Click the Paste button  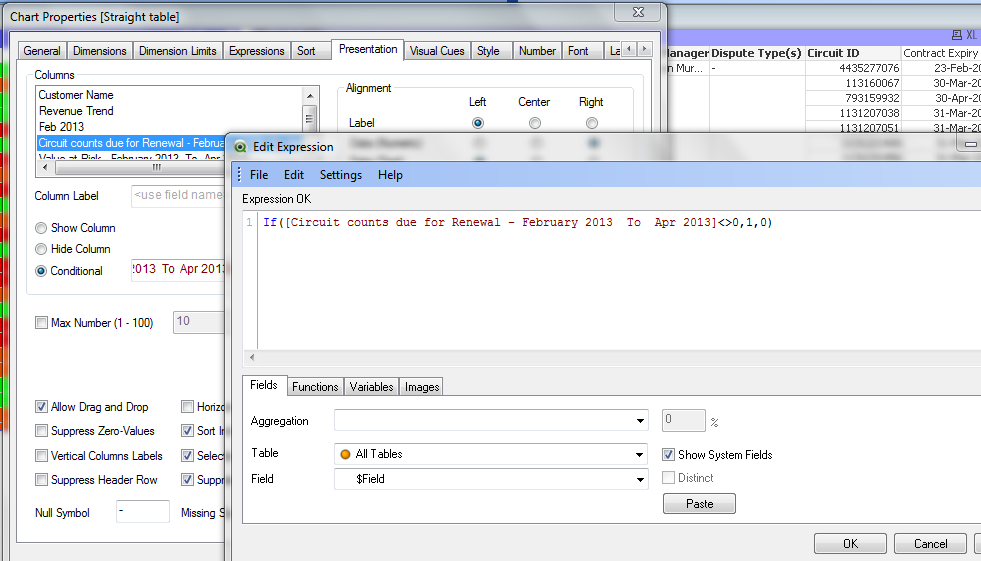[699, 503]
